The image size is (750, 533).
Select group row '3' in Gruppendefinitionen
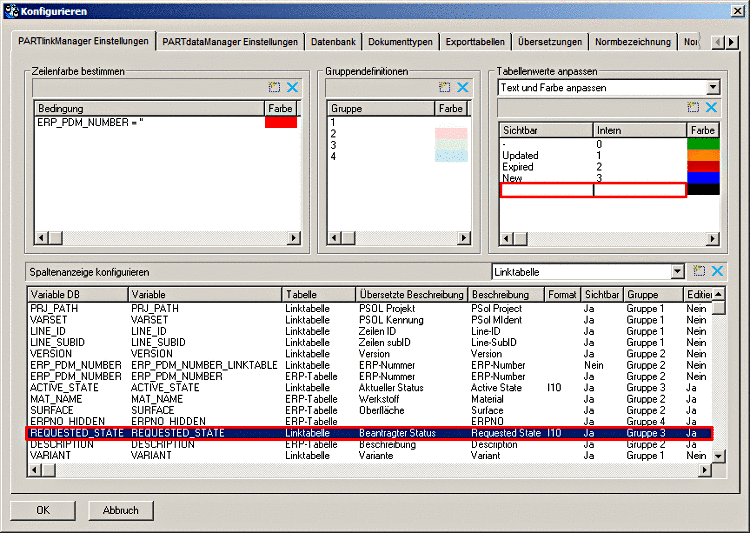coord(397,145)
